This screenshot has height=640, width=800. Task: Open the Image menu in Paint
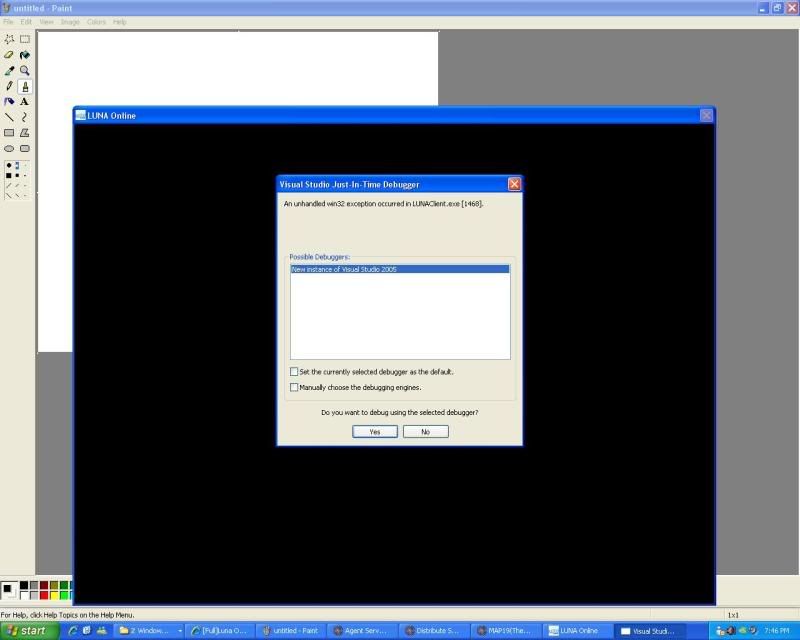click(x=70, y=21)
